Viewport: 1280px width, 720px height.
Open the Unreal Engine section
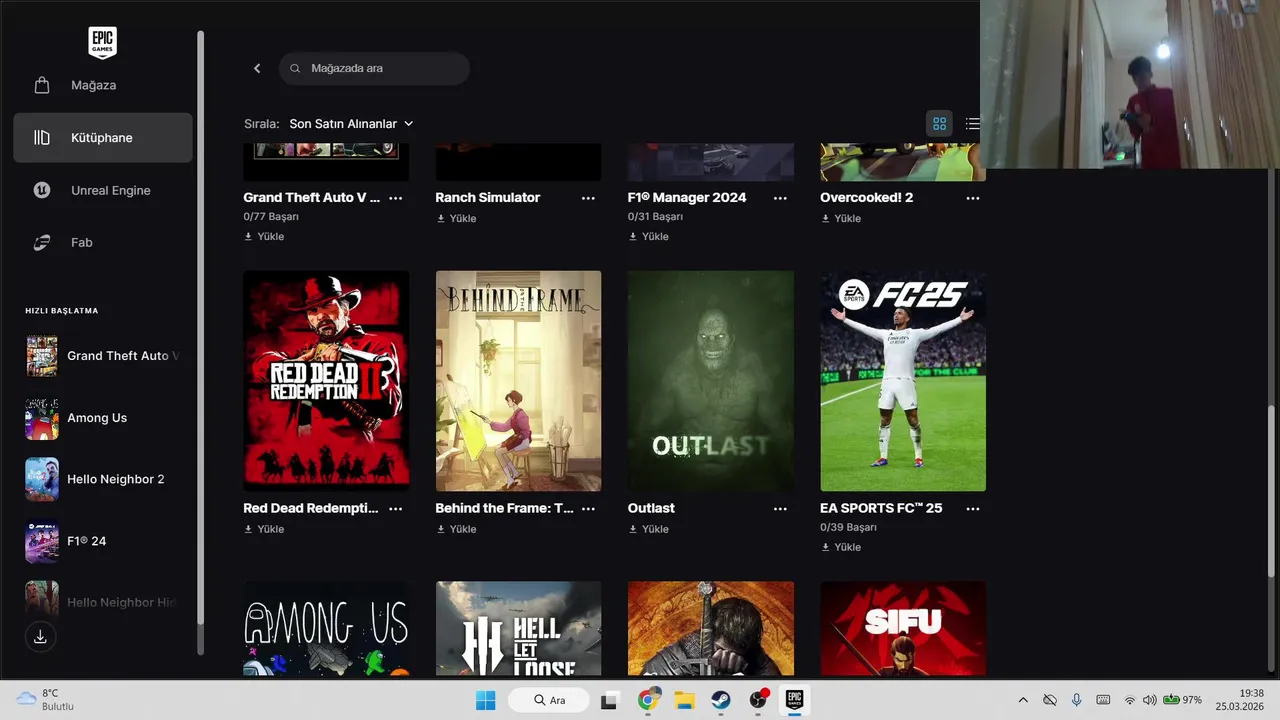(x=103, y=190)
